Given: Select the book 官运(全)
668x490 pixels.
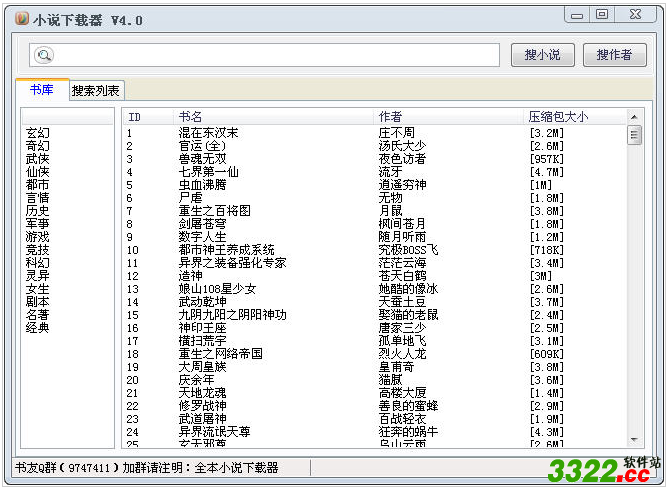Looking at the screenshot, I should (202, 146).
